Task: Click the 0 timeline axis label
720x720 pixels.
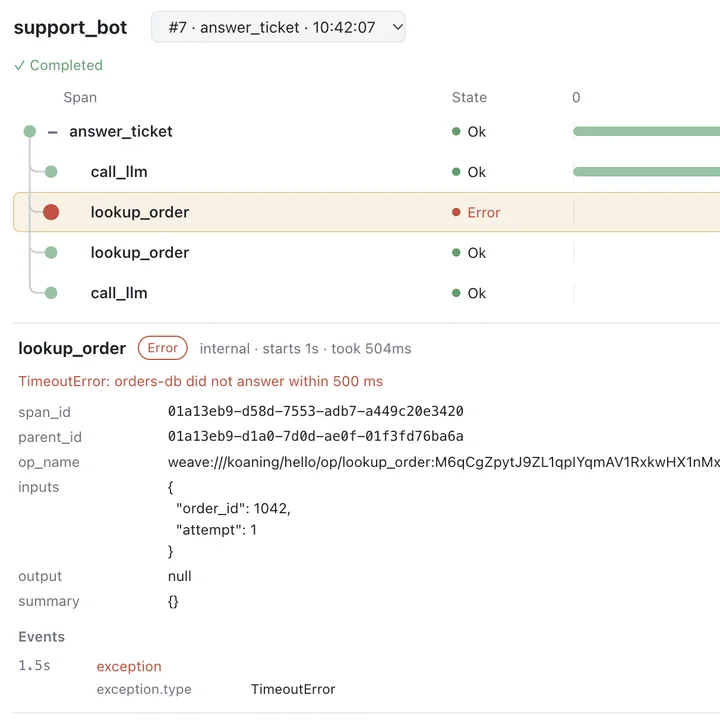Action: coord(576,97)
